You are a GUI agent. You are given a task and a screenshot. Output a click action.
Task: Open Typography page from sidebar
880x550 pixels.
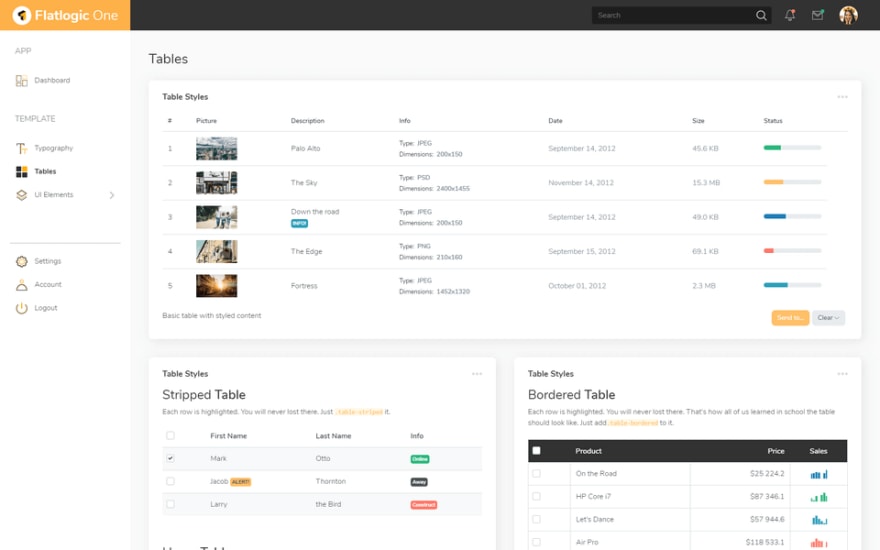point(54,148)
